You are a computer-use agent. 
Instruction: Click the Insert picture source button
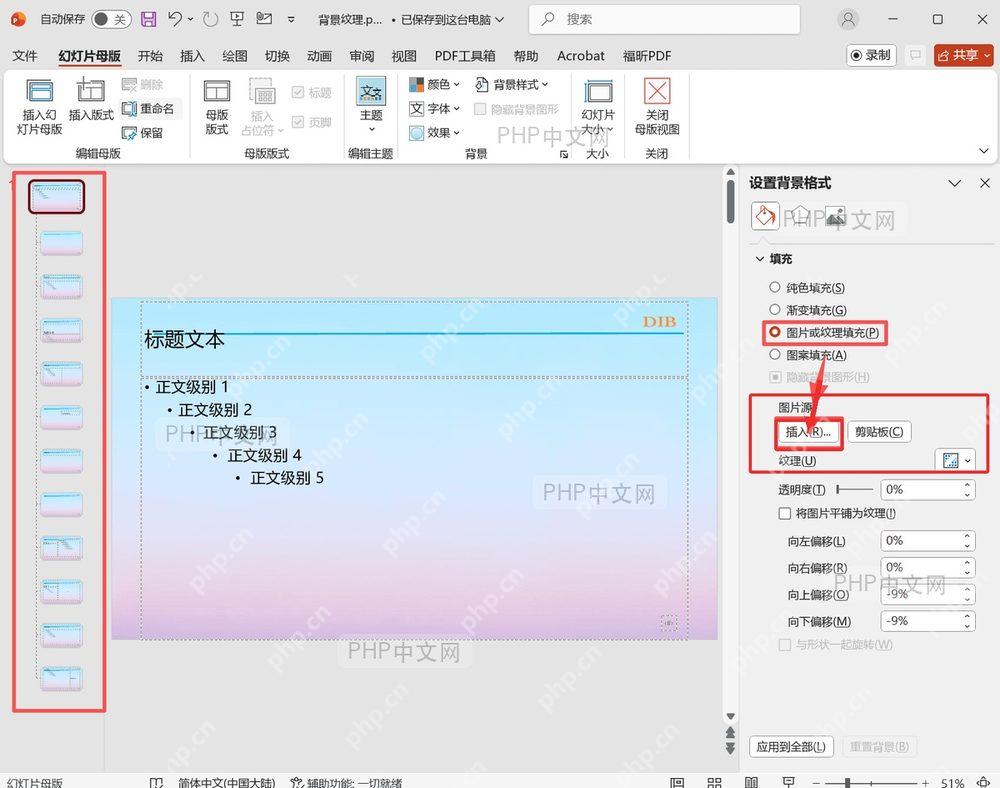808,432
